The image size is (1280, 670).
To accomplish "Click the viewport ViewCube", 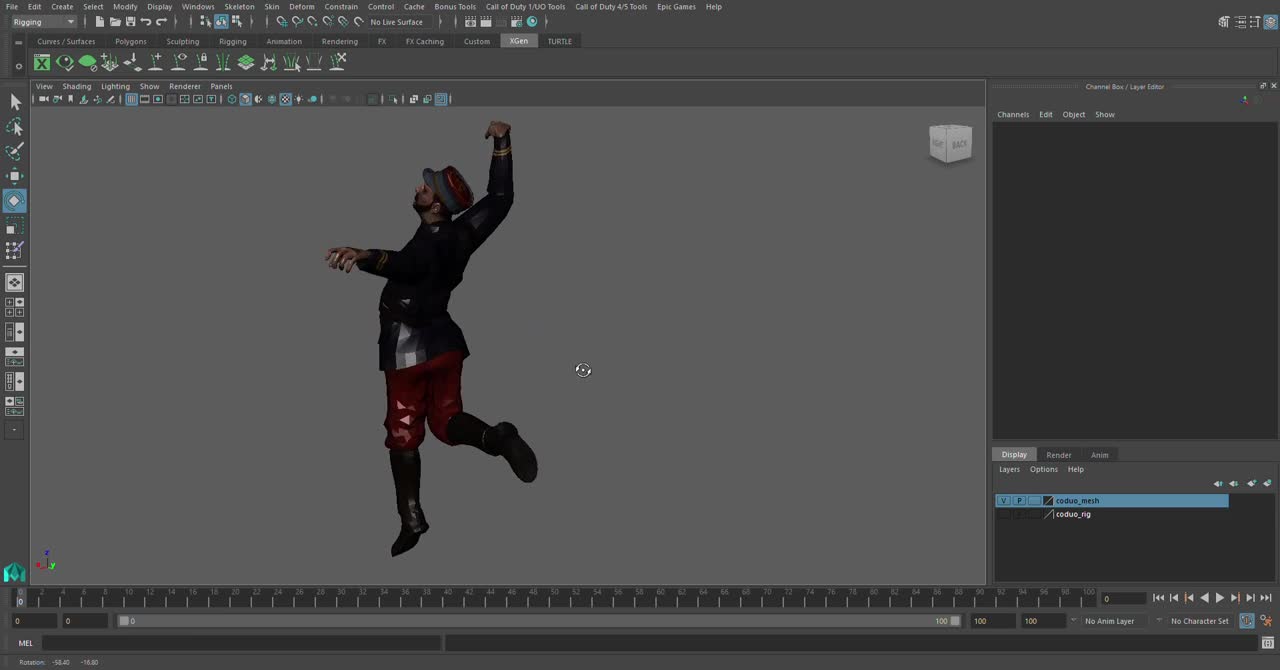I will point(950,144).
